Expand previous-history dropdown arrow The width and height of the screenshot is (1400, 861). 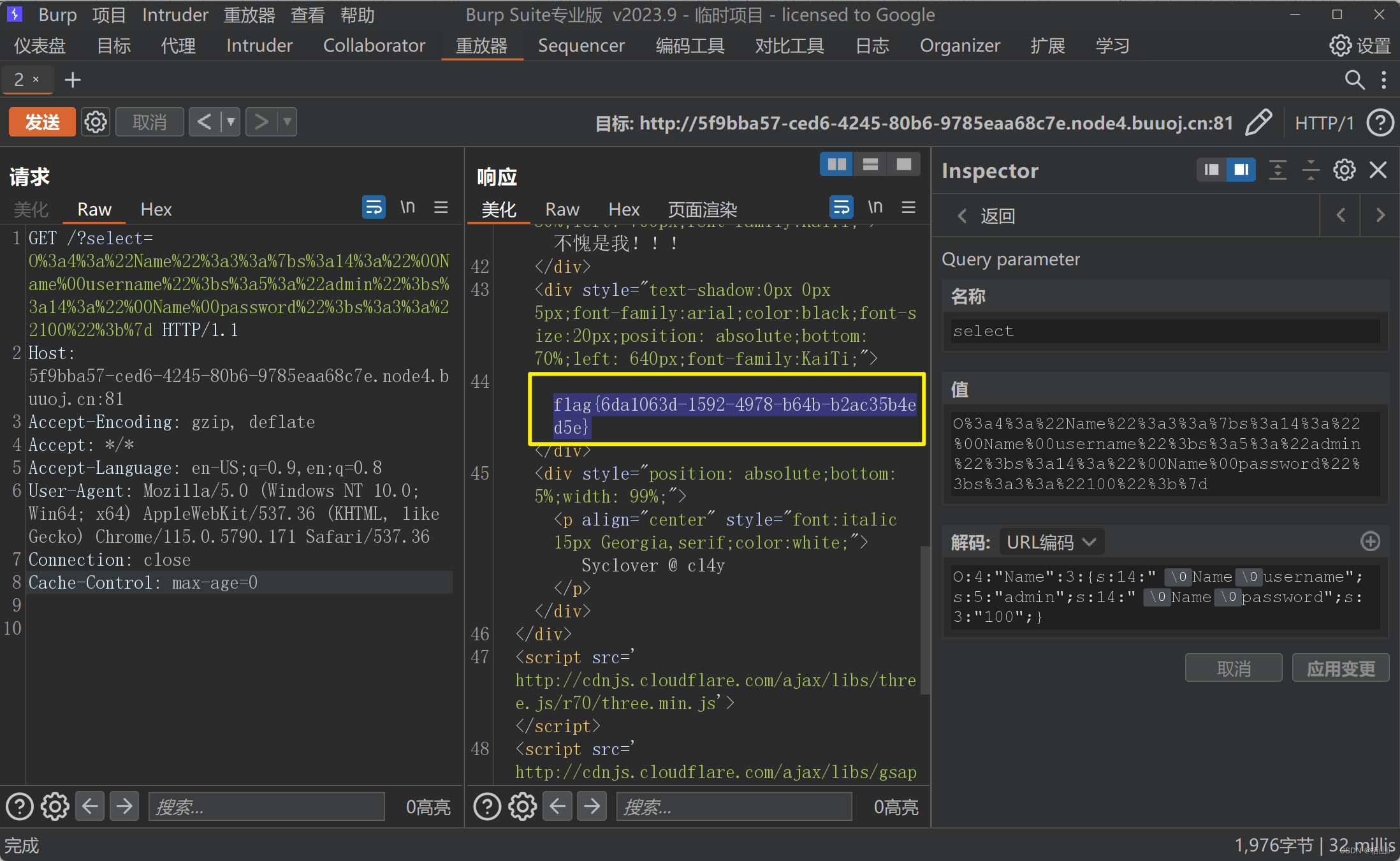point(231,122)
